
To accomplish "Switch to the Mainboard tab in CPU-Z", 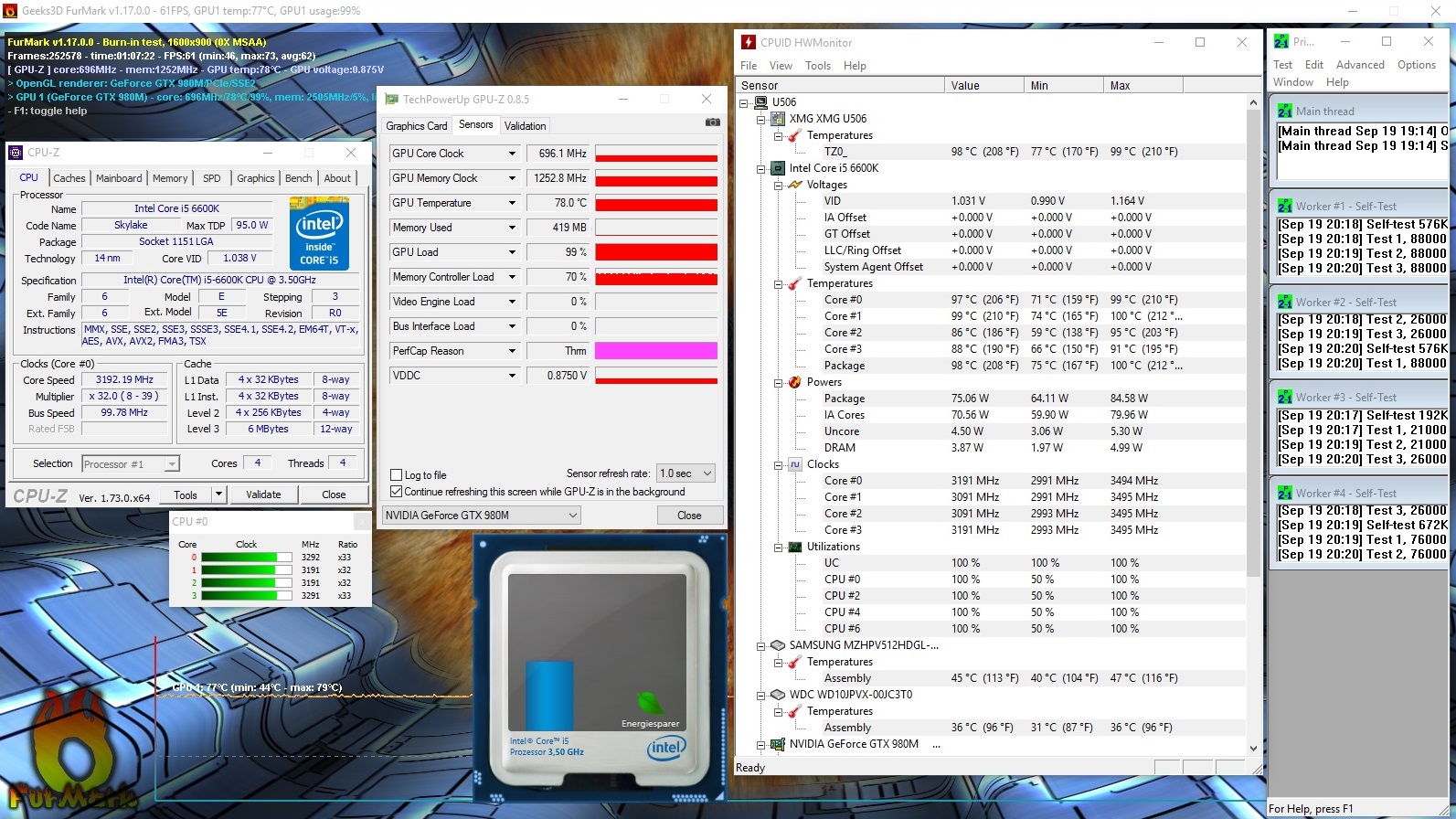I will pos(119,178).
